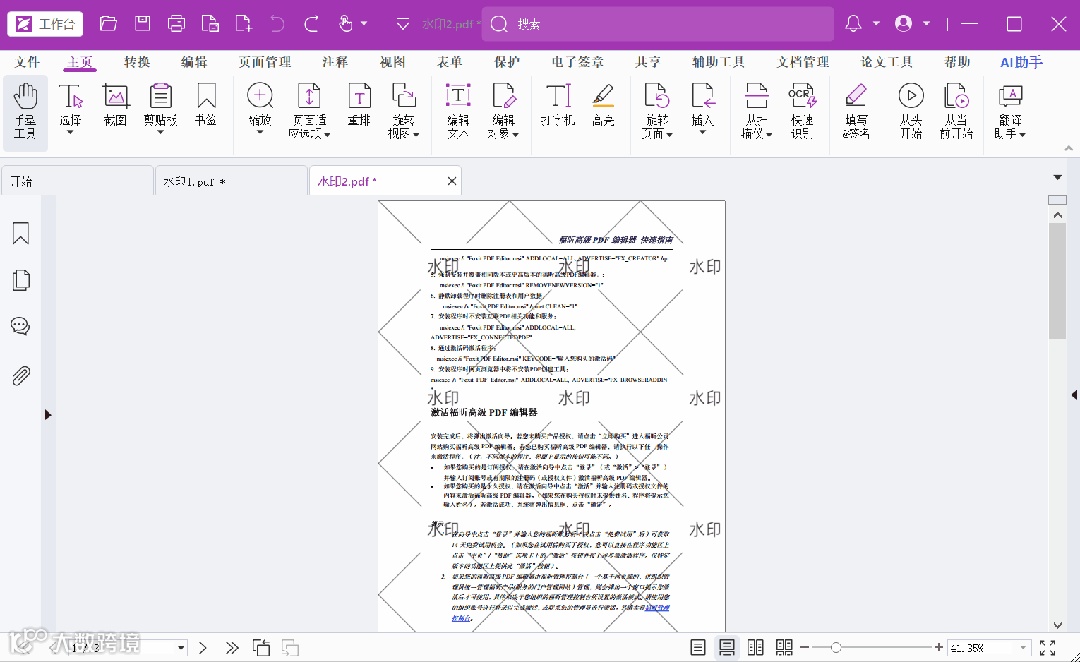Click the Quick OCR recognition tool
This screenshot has width=1080, height=662.
(802, 110)
